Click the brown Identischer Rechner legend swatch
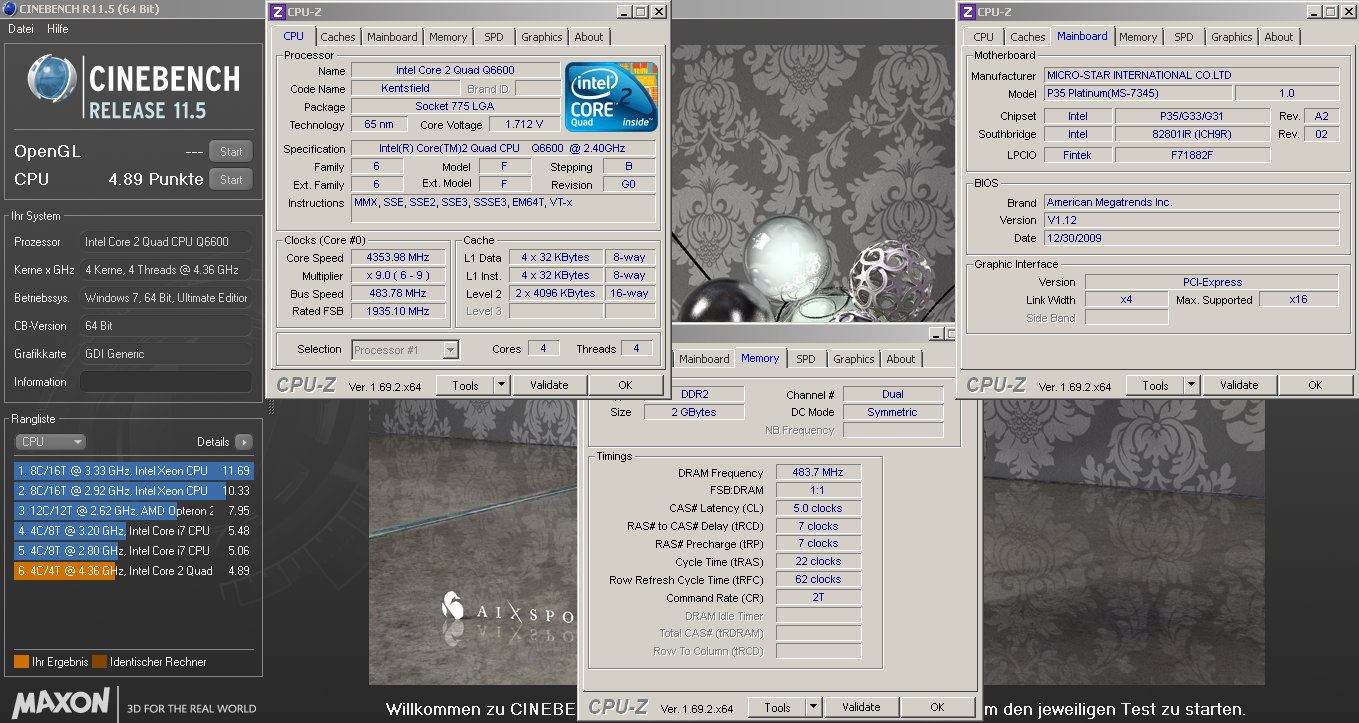The height and width of the screenshot is (723, 1359). [99, 661]
